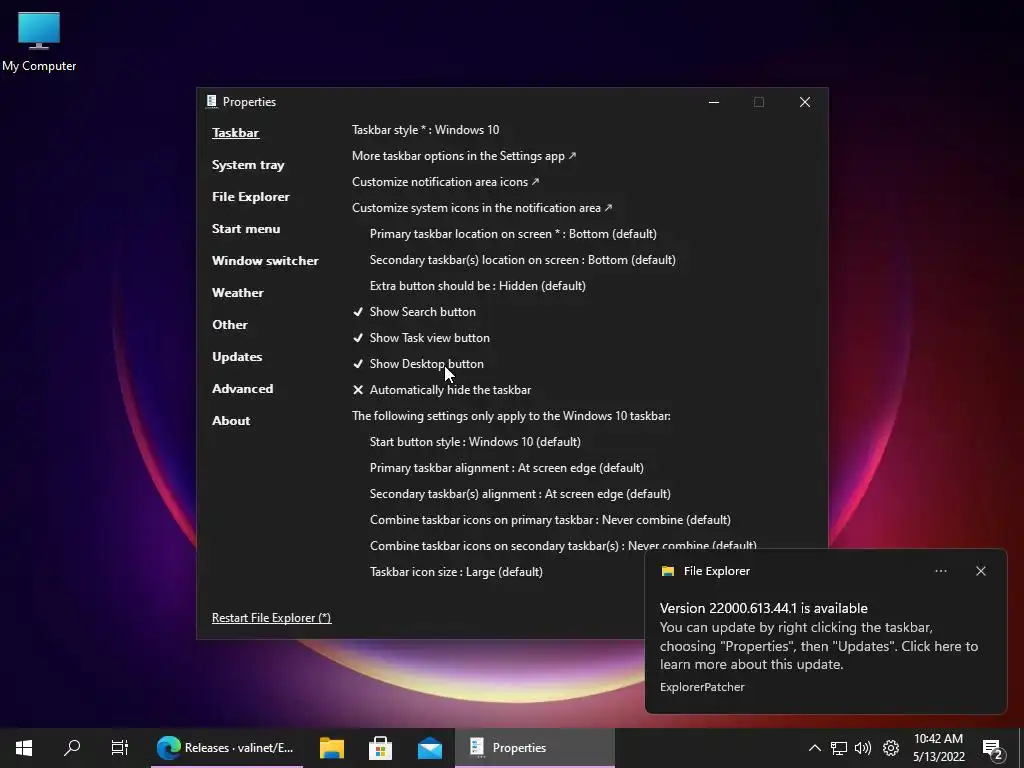Switch to the Edge Releases window

coord(227,748)
